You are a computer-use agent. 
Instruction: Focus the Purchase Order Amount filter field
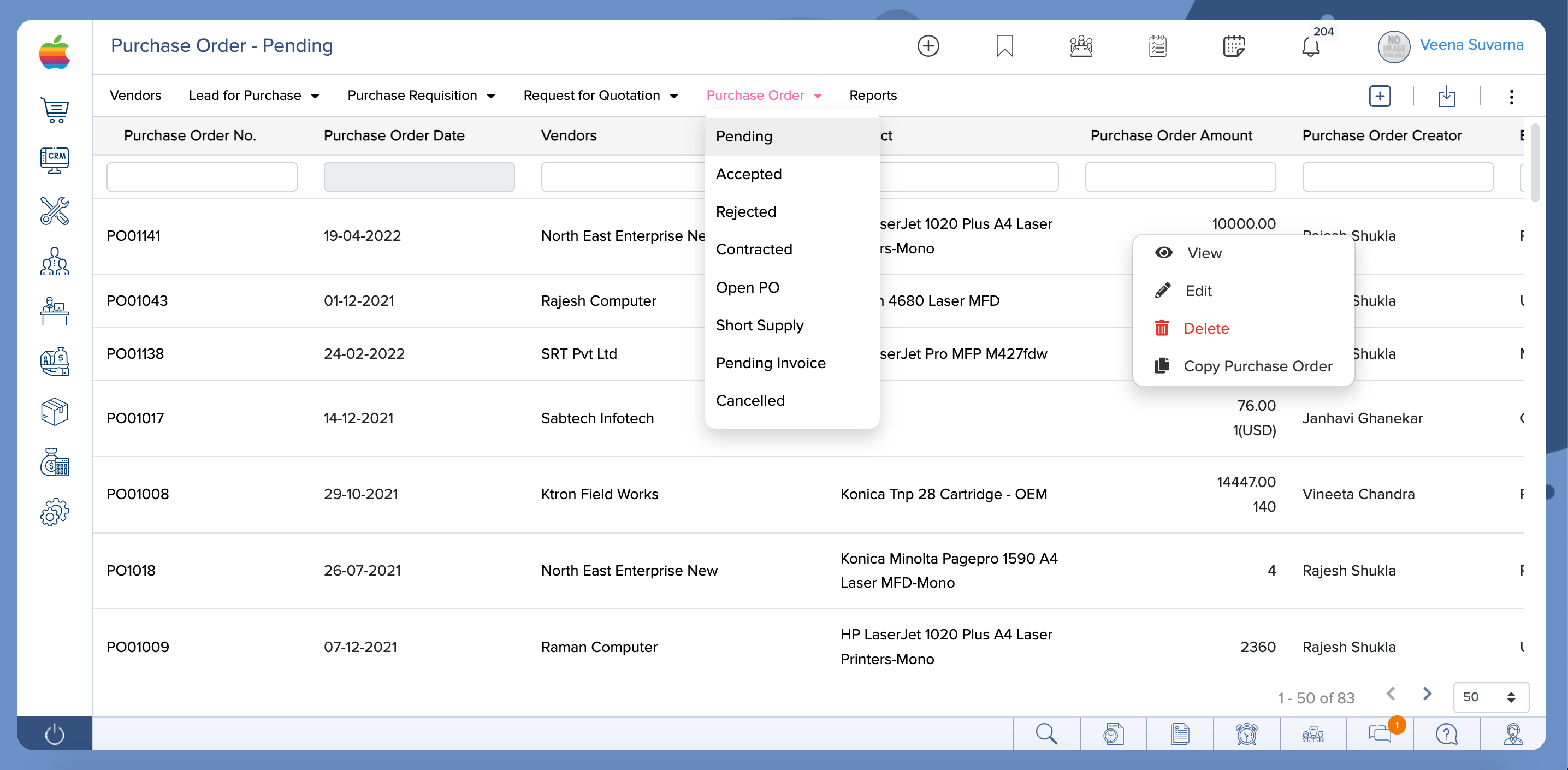[x=1180, y=176]
